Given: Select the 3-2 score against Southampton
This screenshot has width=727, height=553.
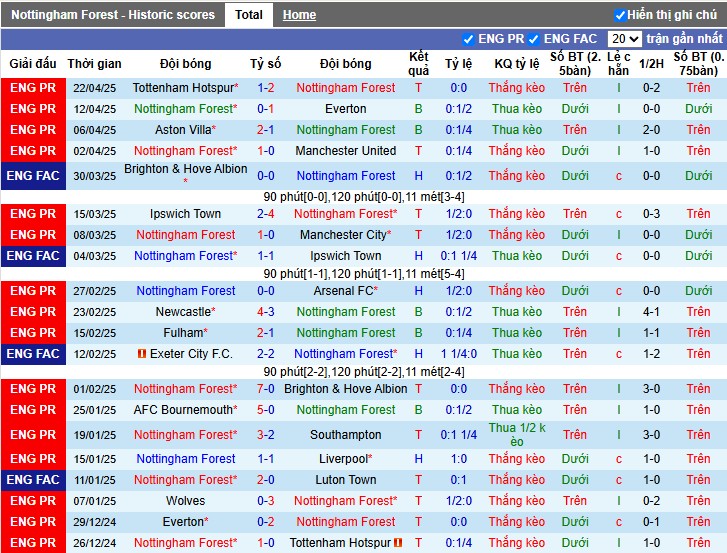Looking at the screenshot, I should tap(266, 435).
